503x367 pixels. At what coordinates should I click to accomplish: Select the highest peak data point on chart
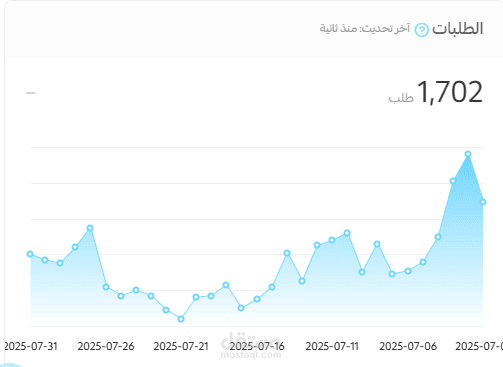pyautogui.click(x=468, y=154)
